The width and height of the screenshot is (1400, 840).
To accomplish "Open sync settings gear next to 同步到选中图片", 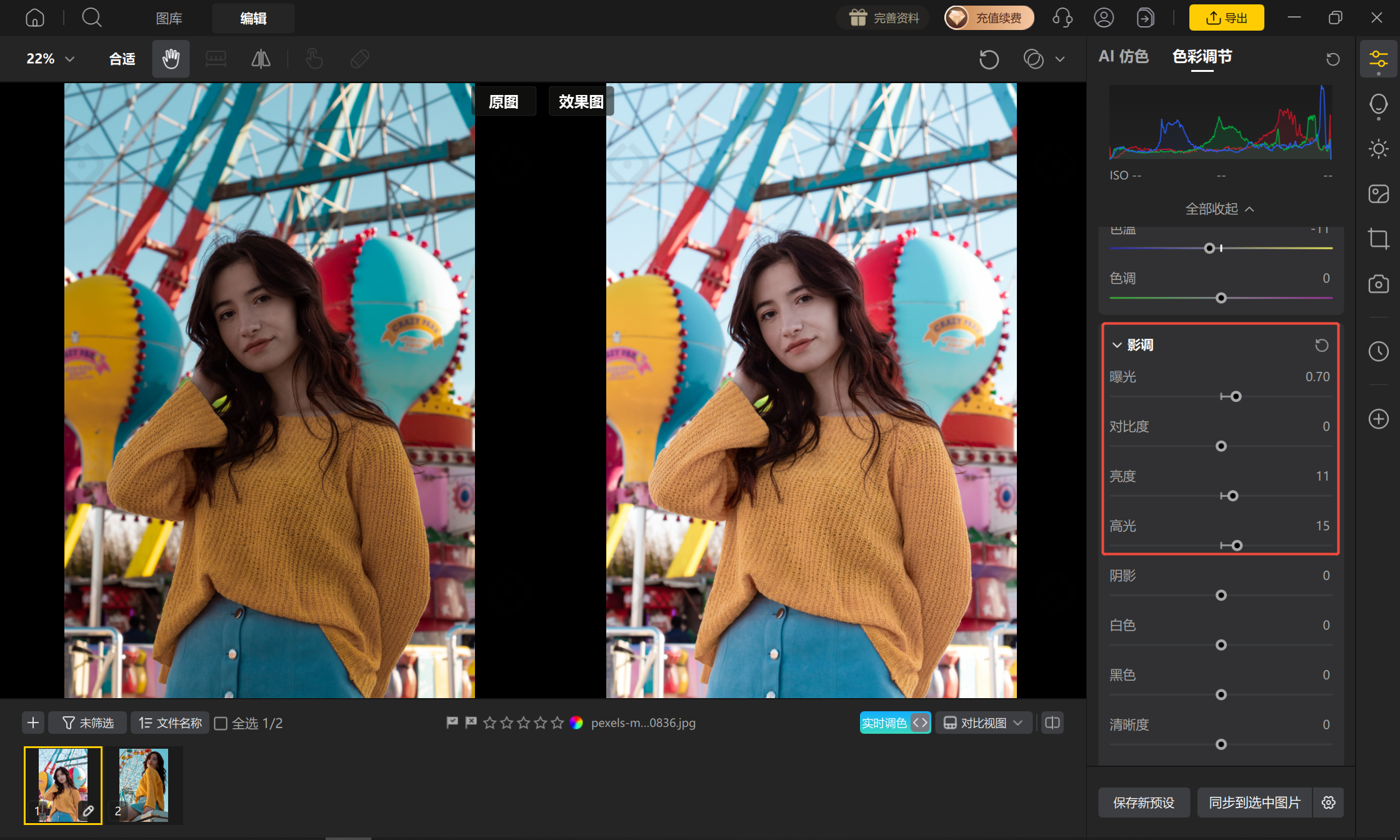I will click(x=1329, y=802).
